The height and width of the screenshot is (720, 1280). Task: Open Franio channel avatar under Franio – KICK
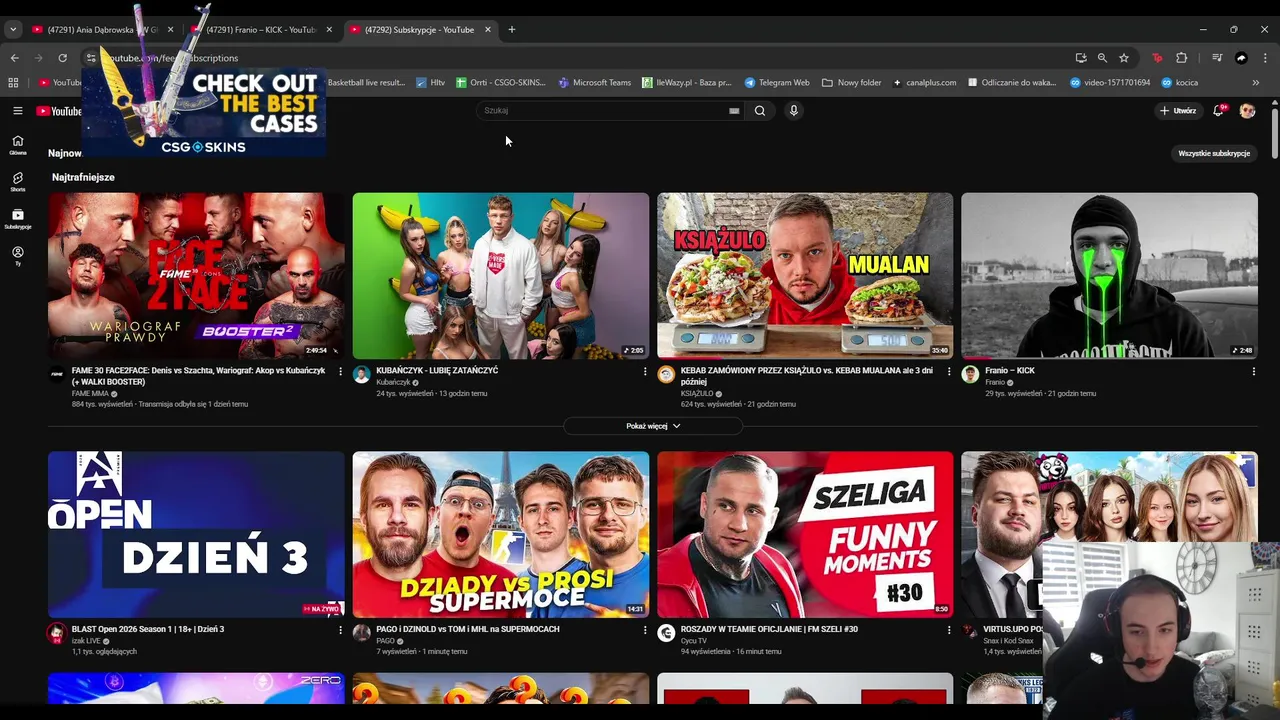tap(970, 374)
